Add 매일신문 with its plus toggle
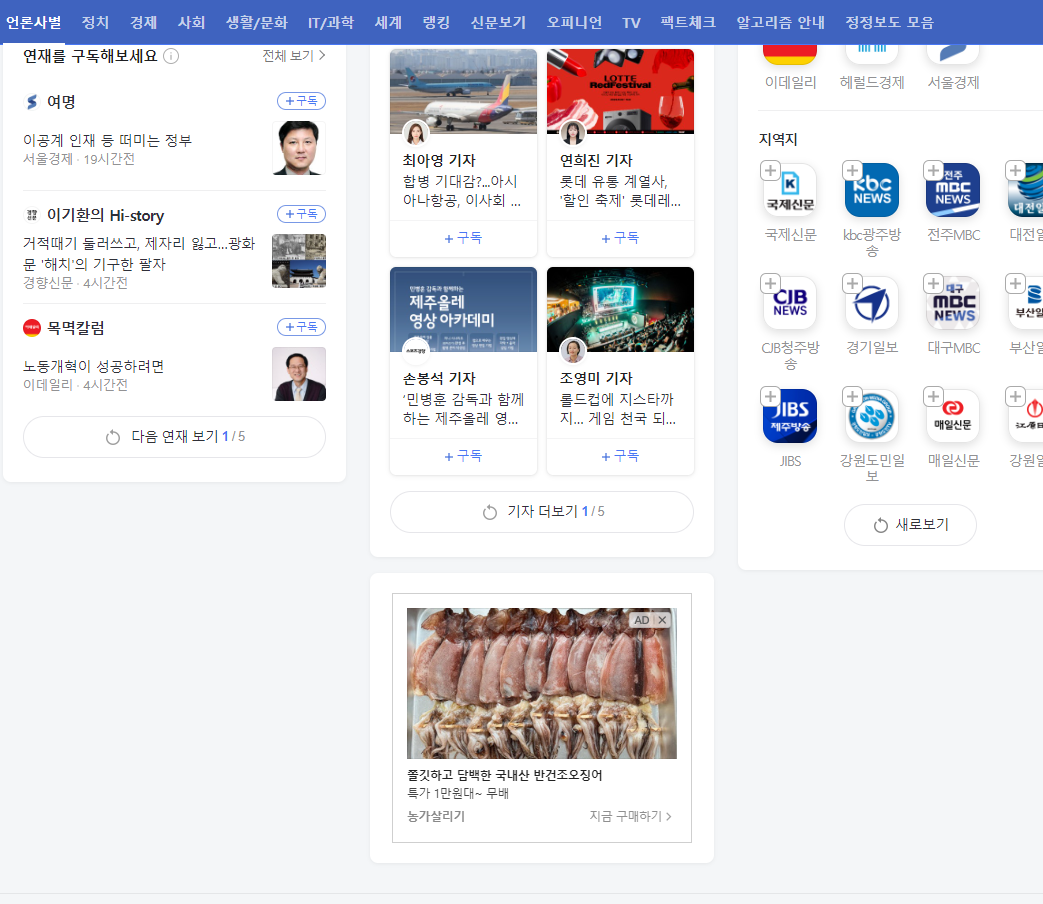Screen dimensions: 1043x904 point(933,396)
